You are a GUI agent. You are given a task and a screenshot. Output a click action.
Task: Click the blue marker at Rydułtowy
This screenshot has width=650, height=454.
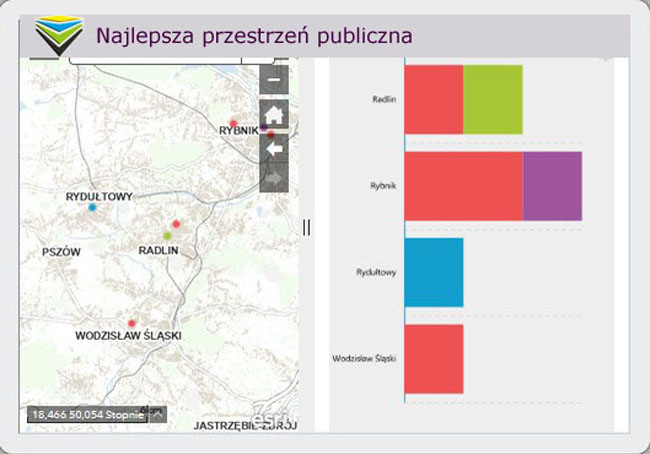click(x=92, y=209)
